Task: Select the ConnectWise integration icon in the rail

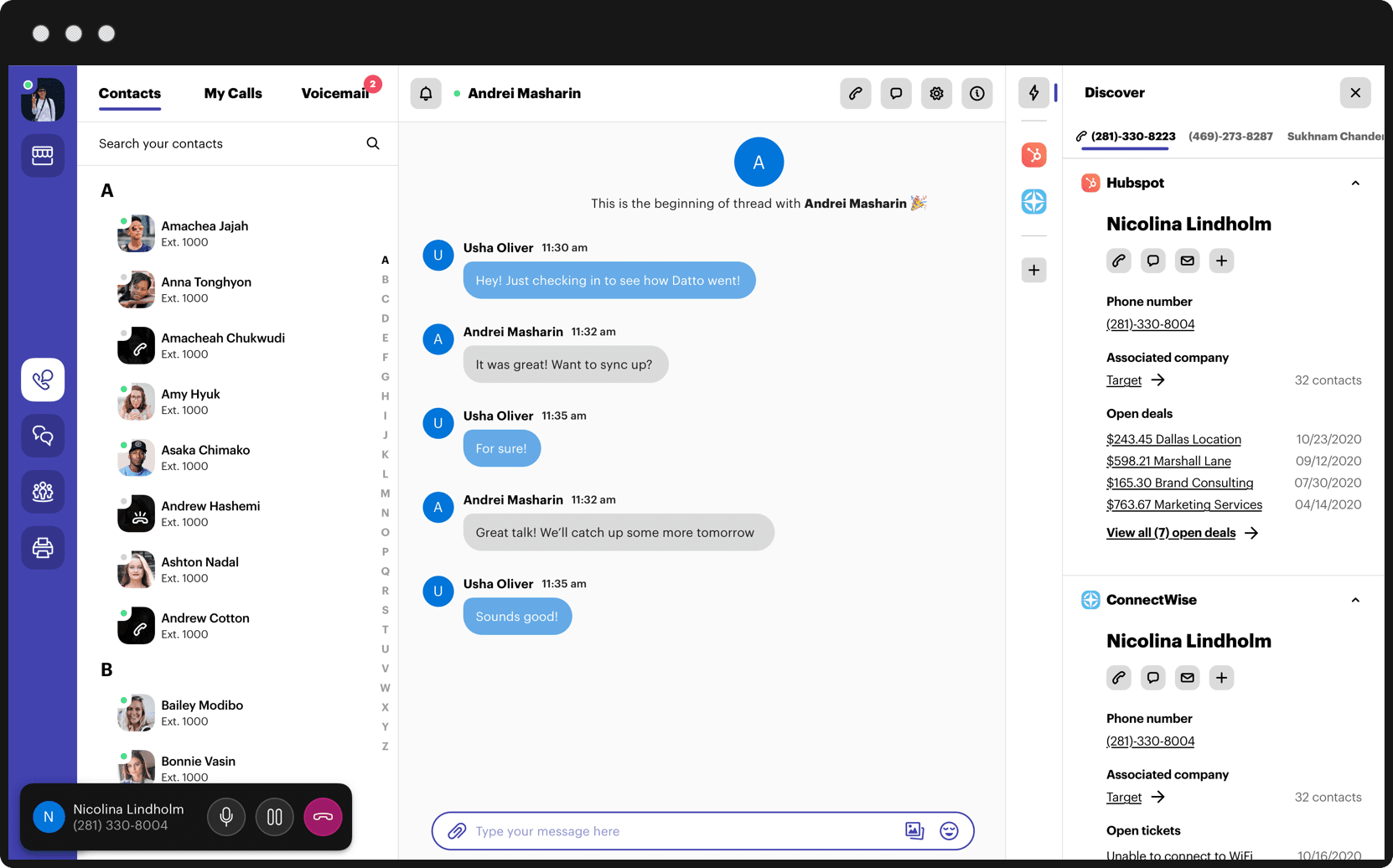Action: (1033, 202)
